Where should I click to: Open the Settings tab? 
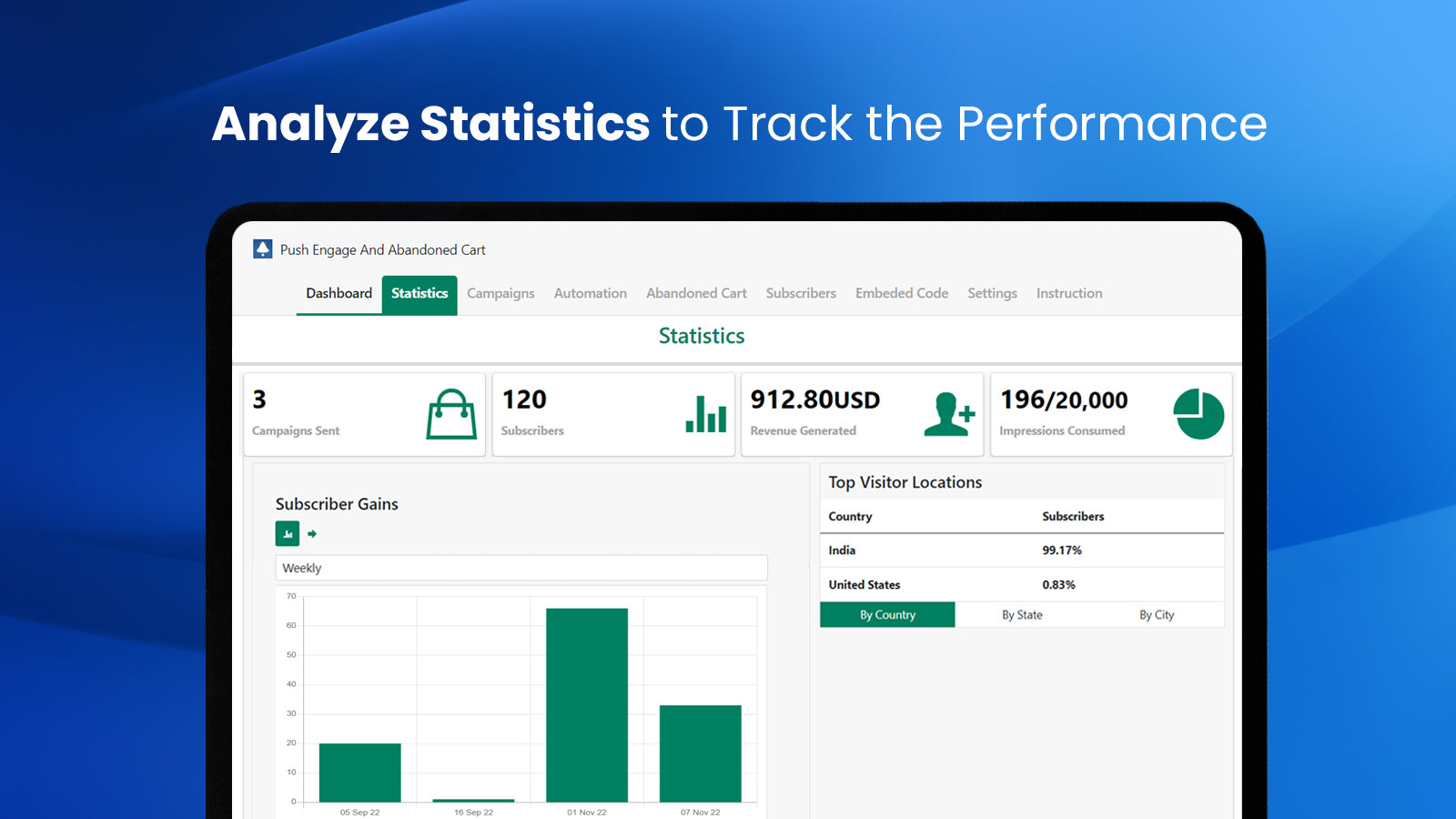pyautogui.click(x=992, y=293)
